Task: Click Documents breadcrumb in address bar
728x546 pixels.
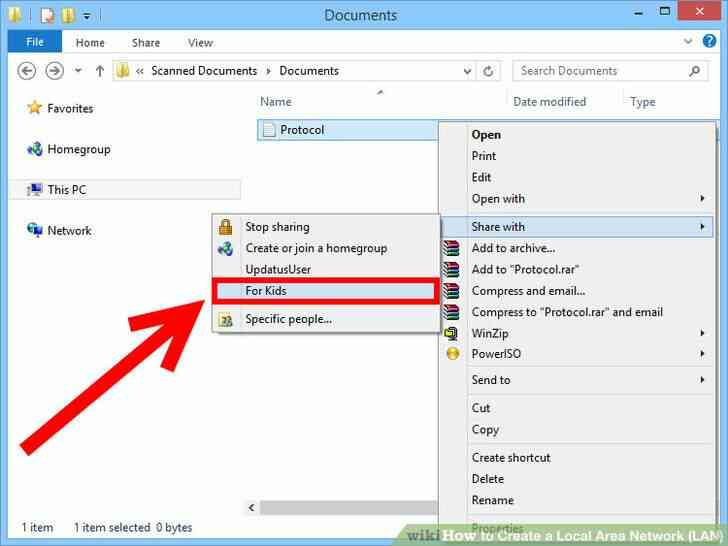Action: [x=309, y=71]
